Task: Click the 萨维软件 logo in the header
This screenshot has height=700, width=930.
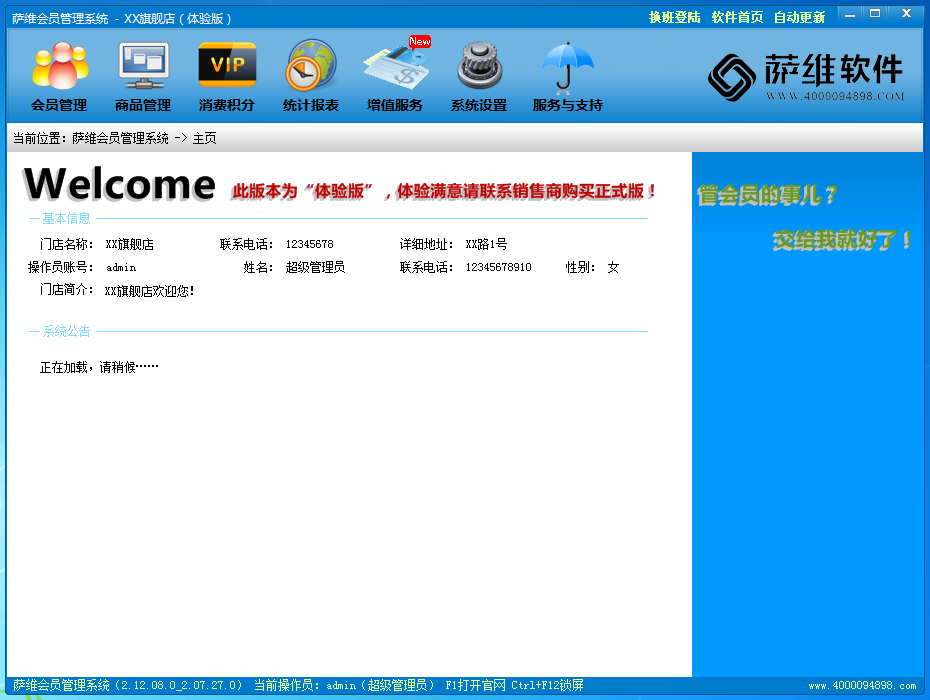Action: (x=805, y=77)
